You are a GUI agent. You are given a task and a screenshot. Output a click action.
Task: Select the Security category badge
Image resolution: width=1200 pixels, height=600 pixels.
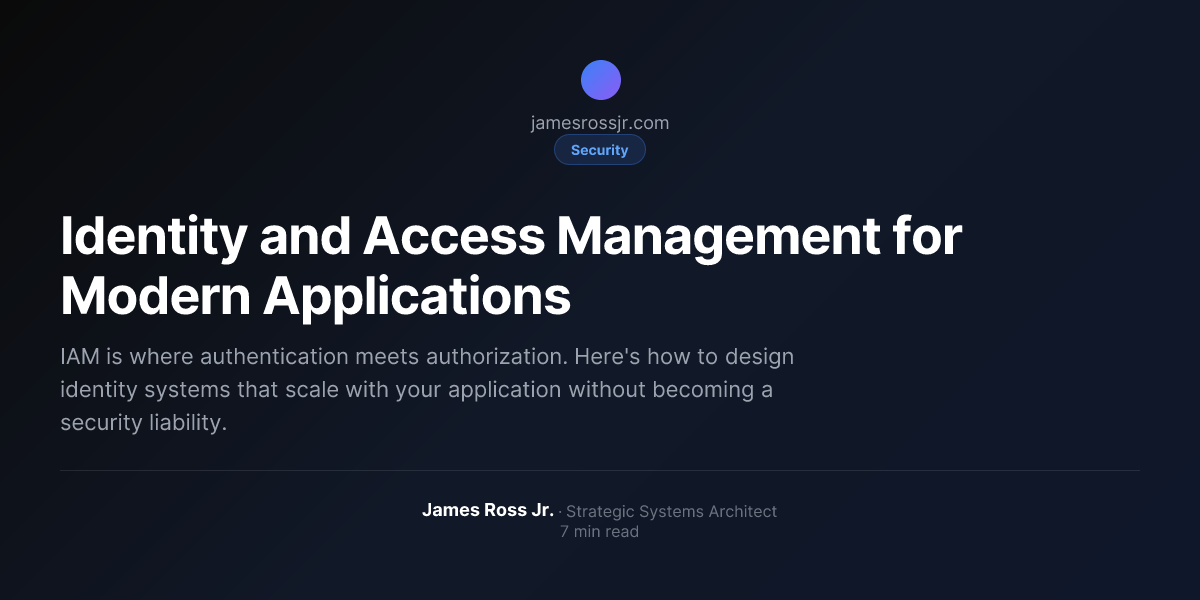point(600,150)
